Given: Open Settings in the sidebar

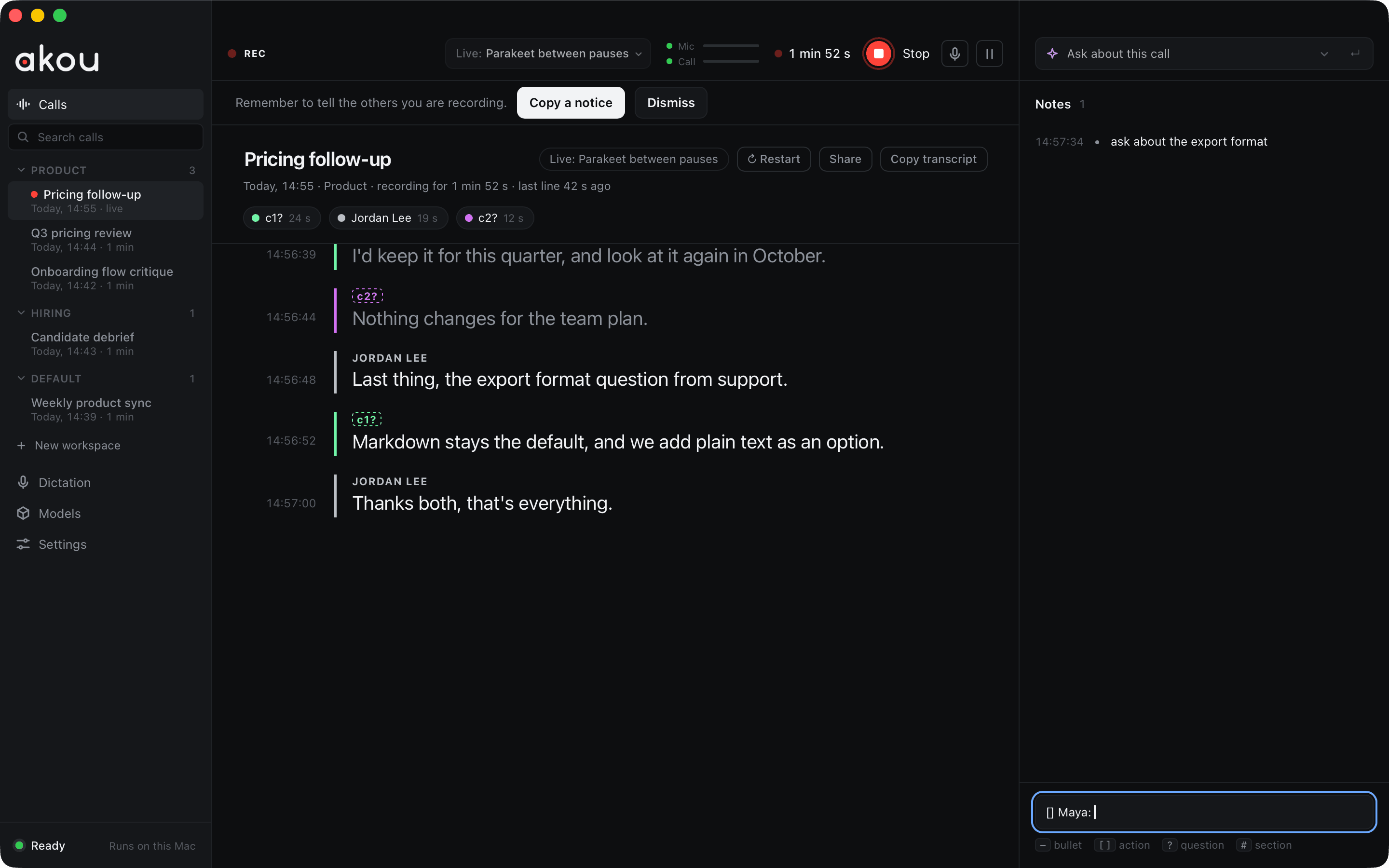Looking at the screenshot, I should pos(106,544).
